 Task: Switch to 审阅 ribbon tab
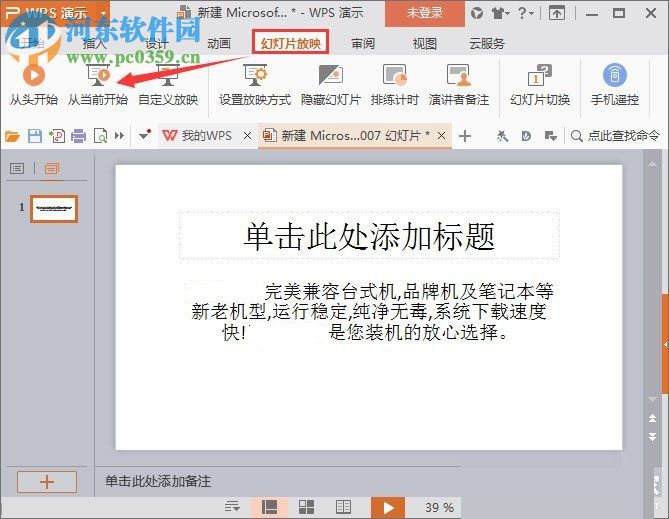coord(363,44)
